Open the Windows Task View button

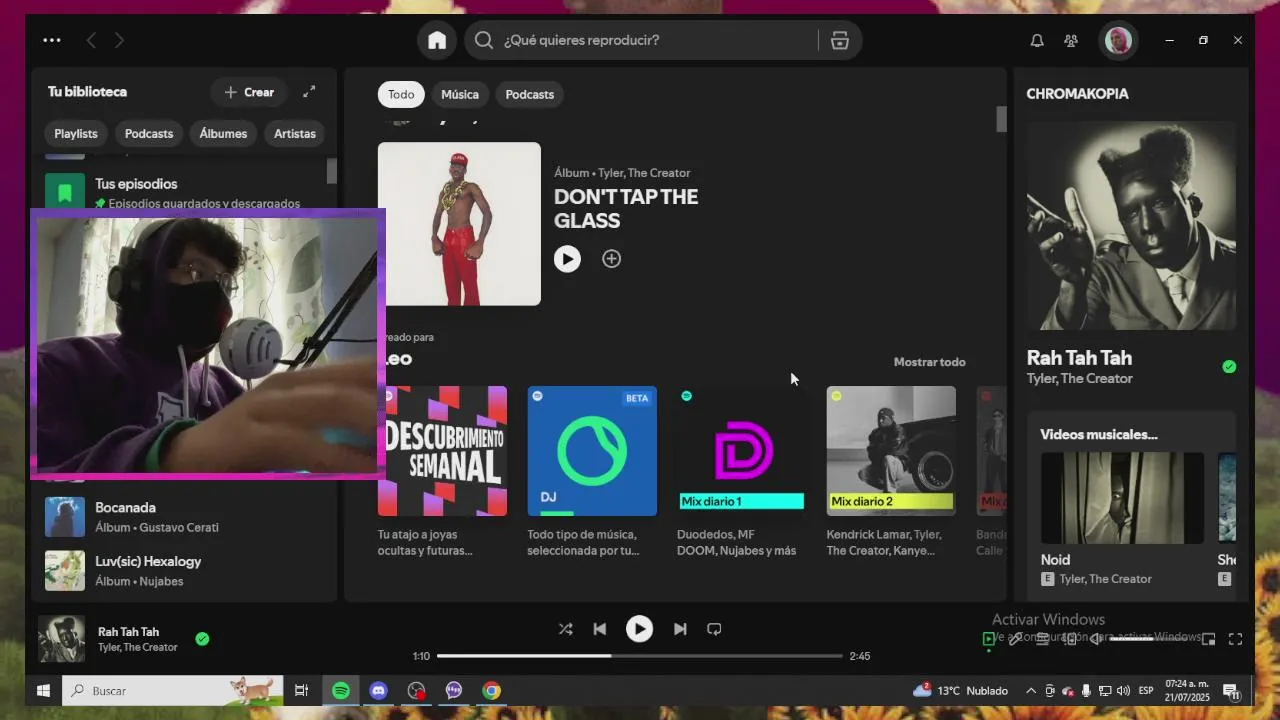tap(301, 691)
